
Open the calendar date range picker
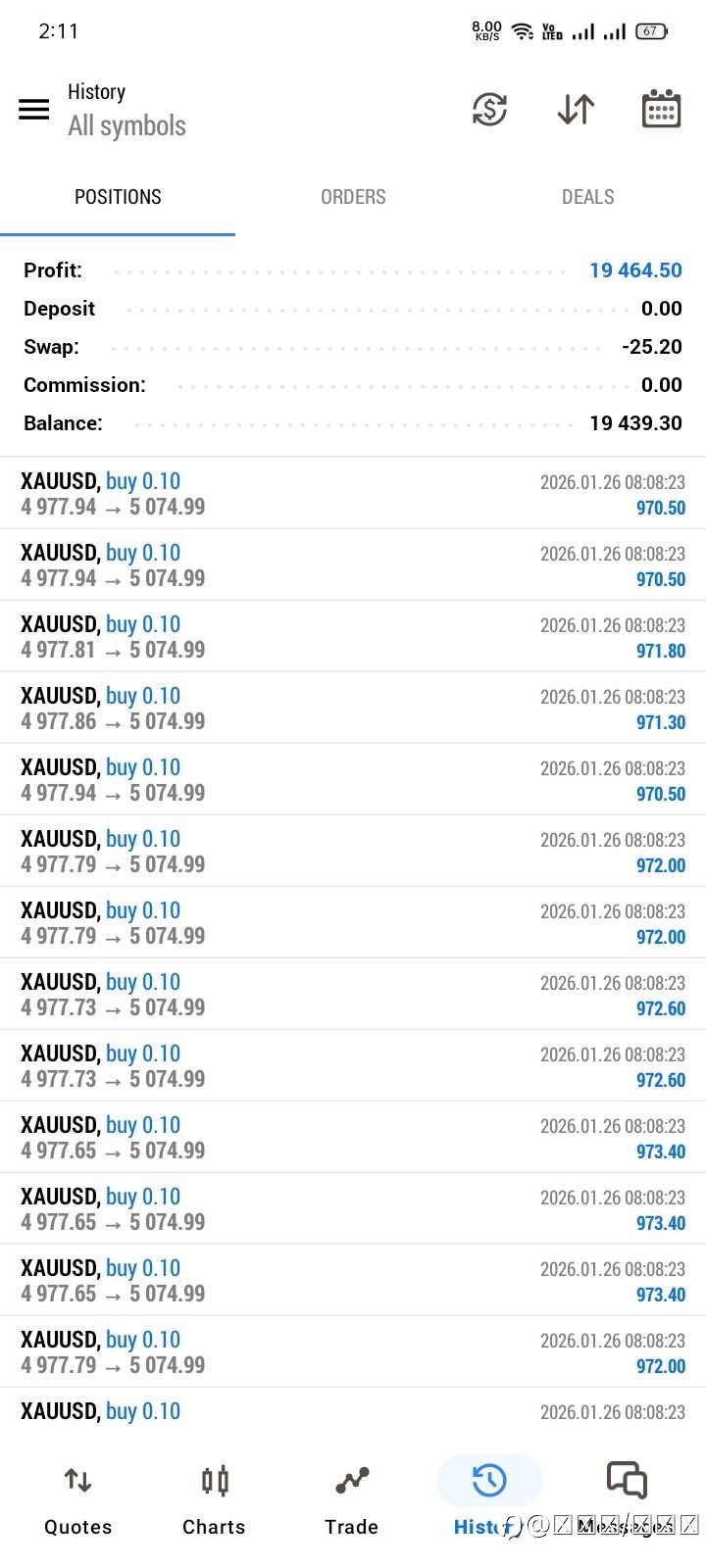pos(661,109)
